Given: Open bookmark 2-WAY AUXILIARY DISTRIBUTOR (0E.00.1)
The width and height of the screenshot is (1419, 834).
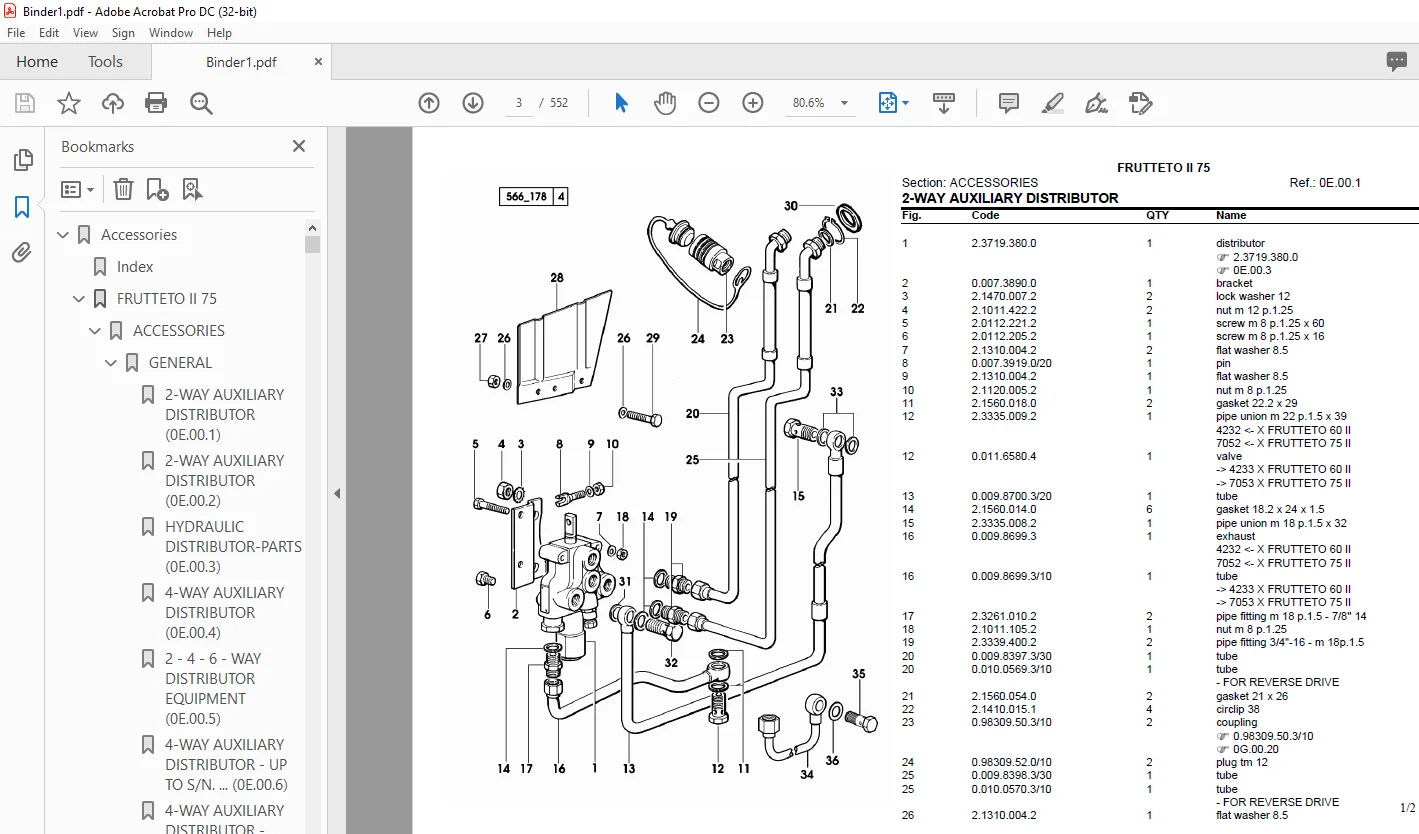Looking at the screenshot, I should point(225,415).
